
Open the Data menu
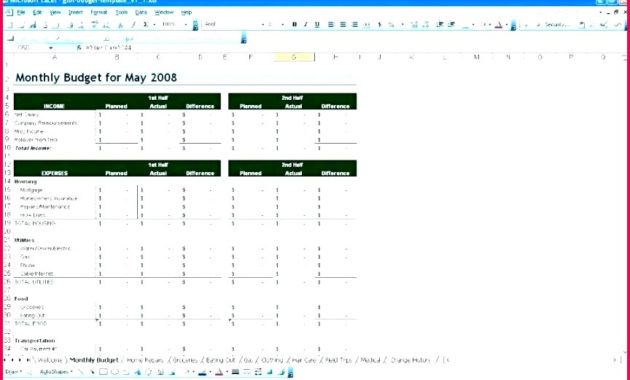141,12
